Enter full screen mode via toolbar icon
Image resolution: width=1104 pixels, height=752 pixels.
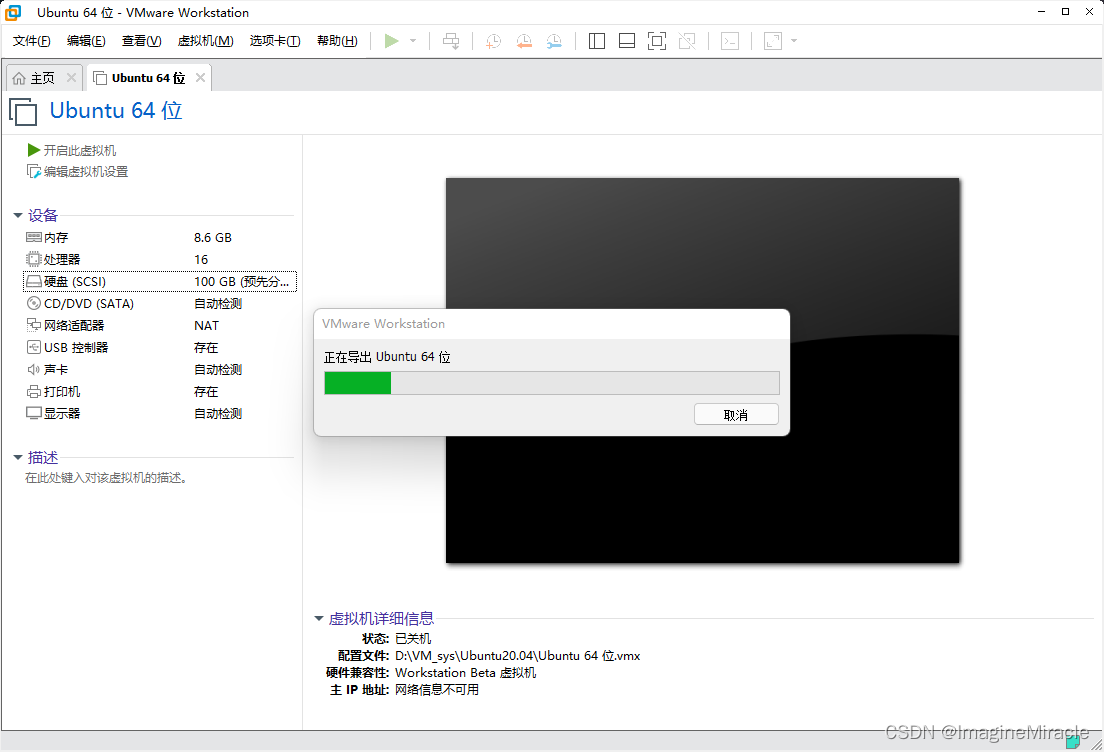pyautogui.click(x=657, y=41)
